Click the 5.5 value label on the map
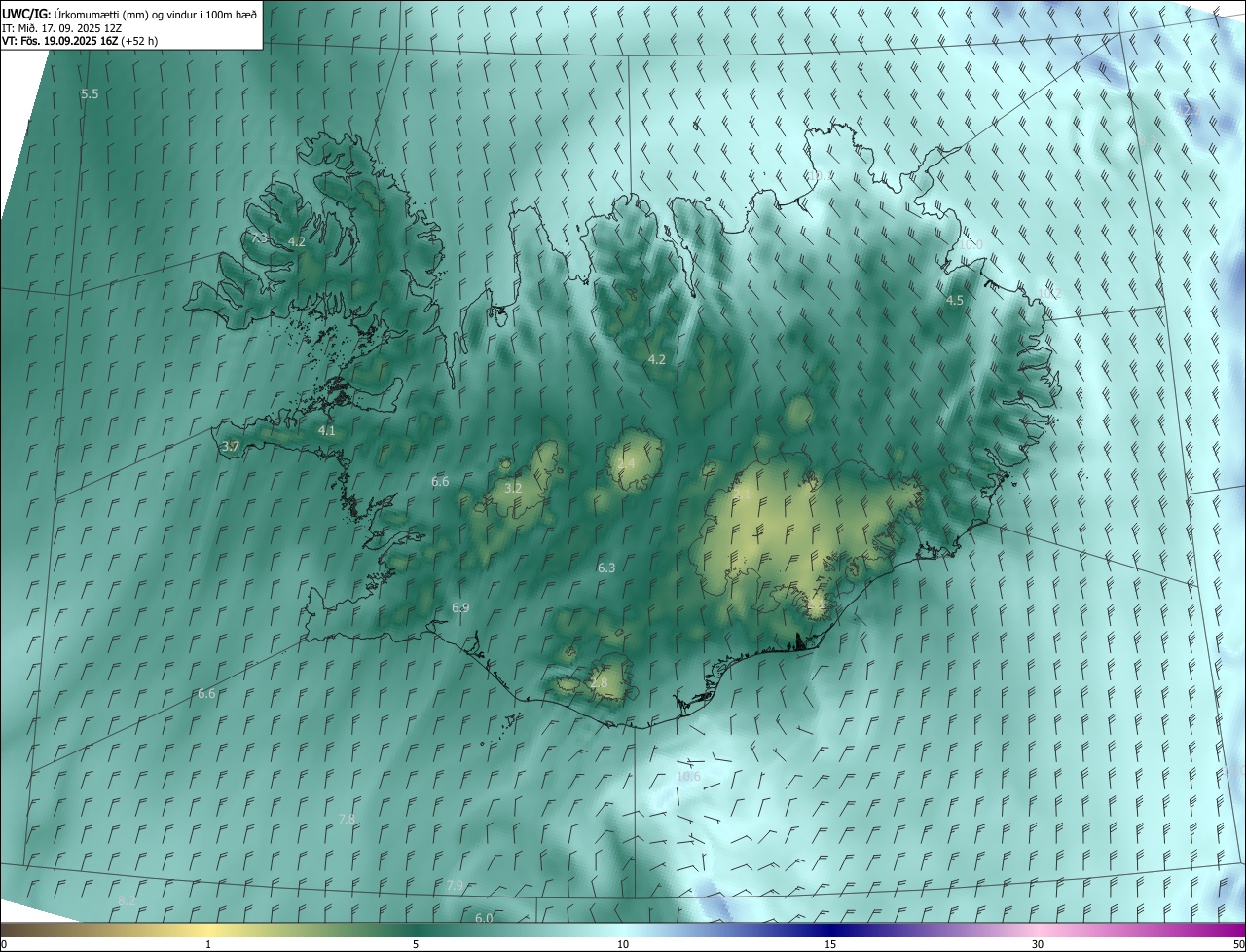1246x952 pixels. point(90,94)
